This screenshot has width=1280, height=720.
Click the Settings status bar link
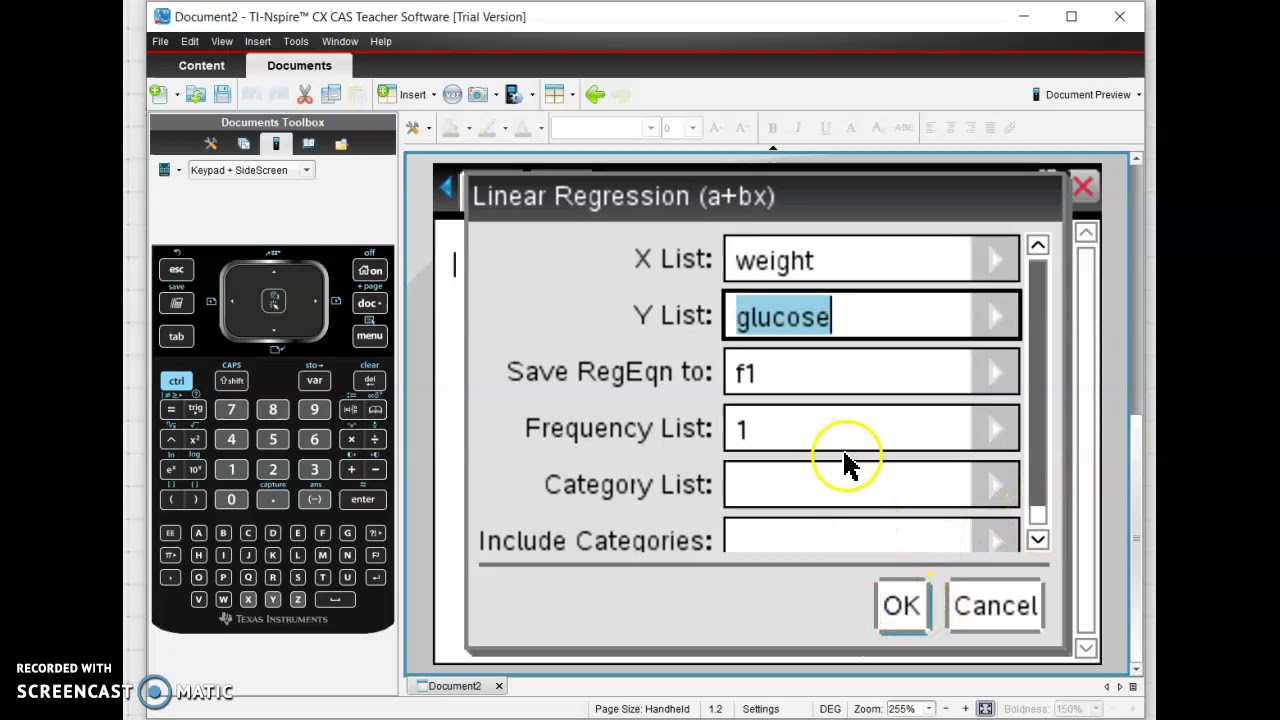(x=761, y=709)
